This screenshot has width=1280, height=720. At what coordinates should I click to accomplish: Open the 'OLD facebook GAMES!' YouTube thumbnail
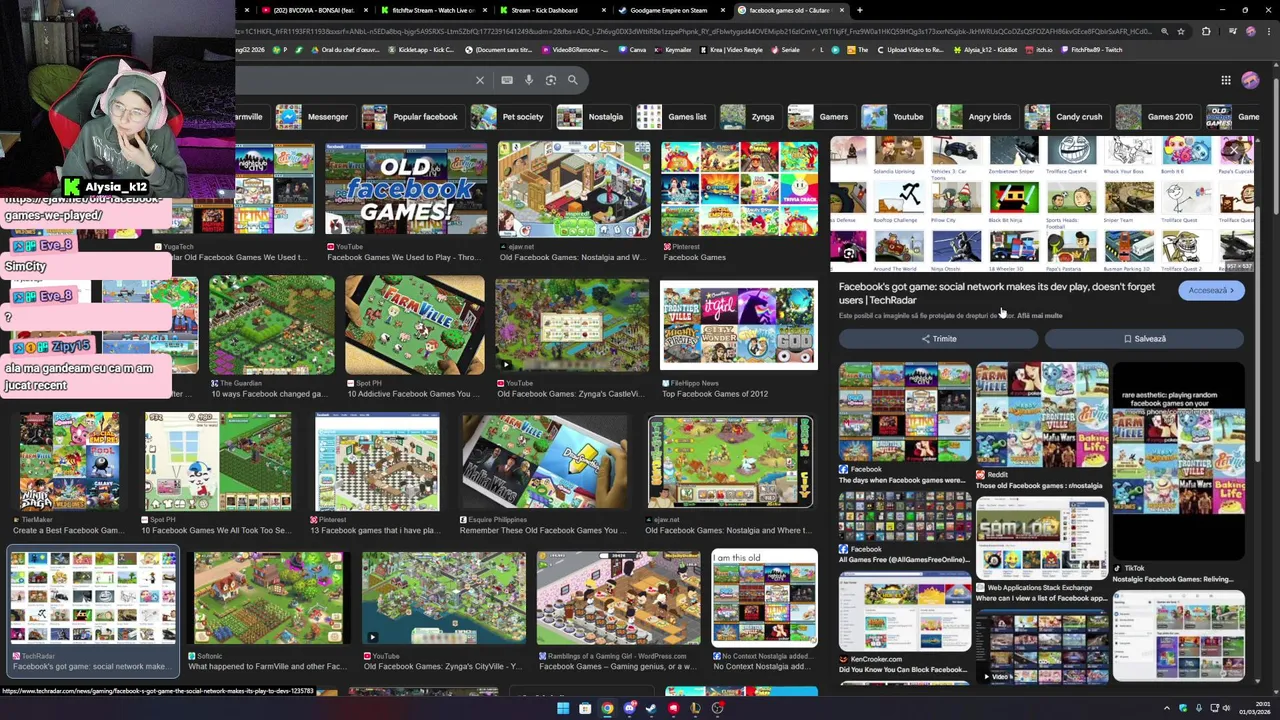406,189
